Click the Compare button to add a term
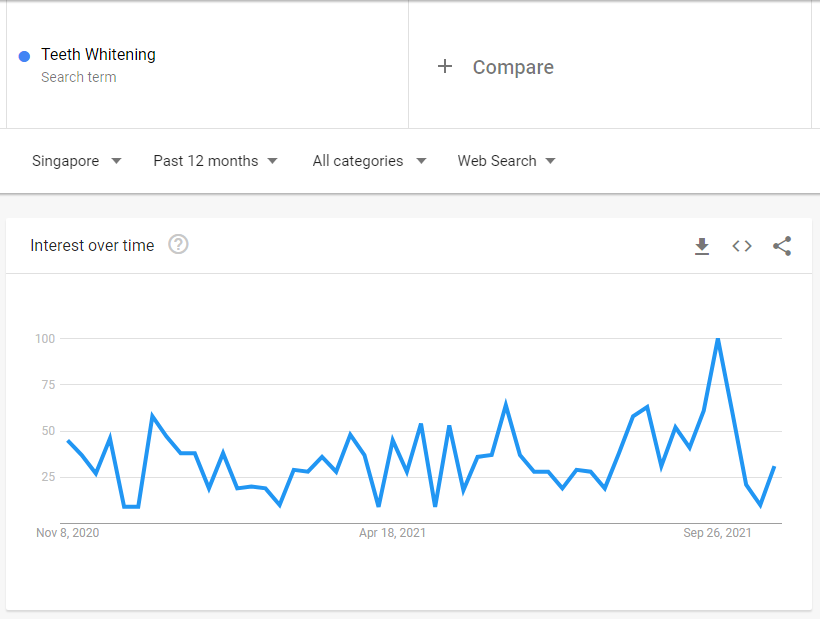 point(512,67)
